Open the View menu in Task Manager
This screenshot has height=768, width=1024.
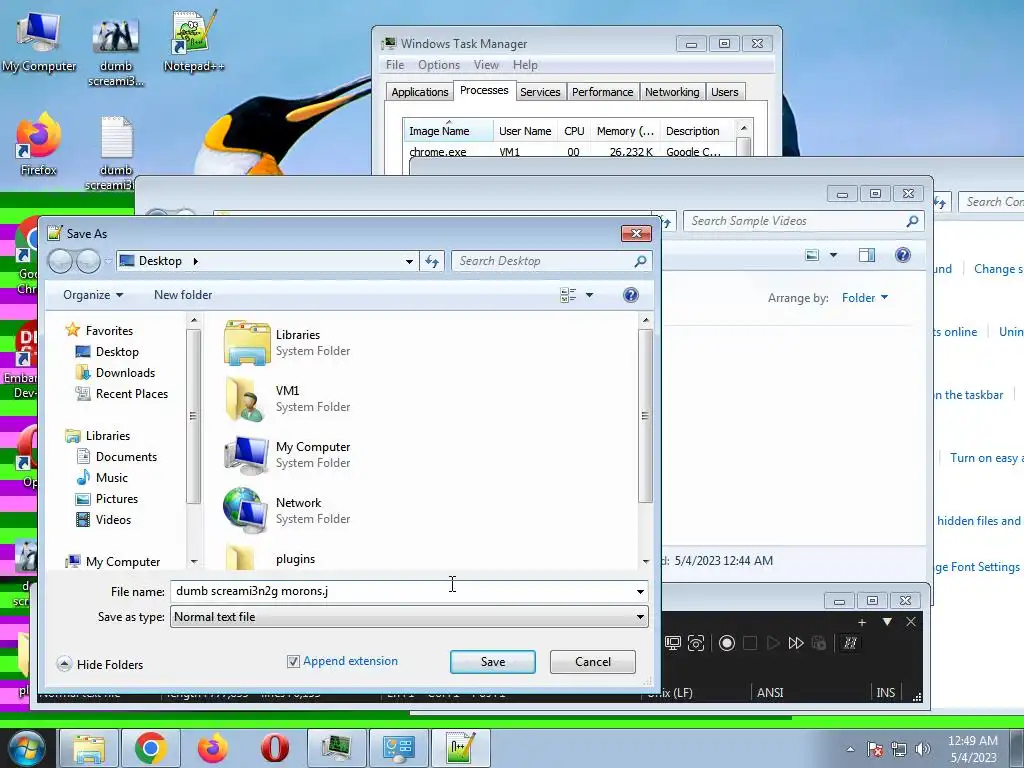(x=486, y=65)
